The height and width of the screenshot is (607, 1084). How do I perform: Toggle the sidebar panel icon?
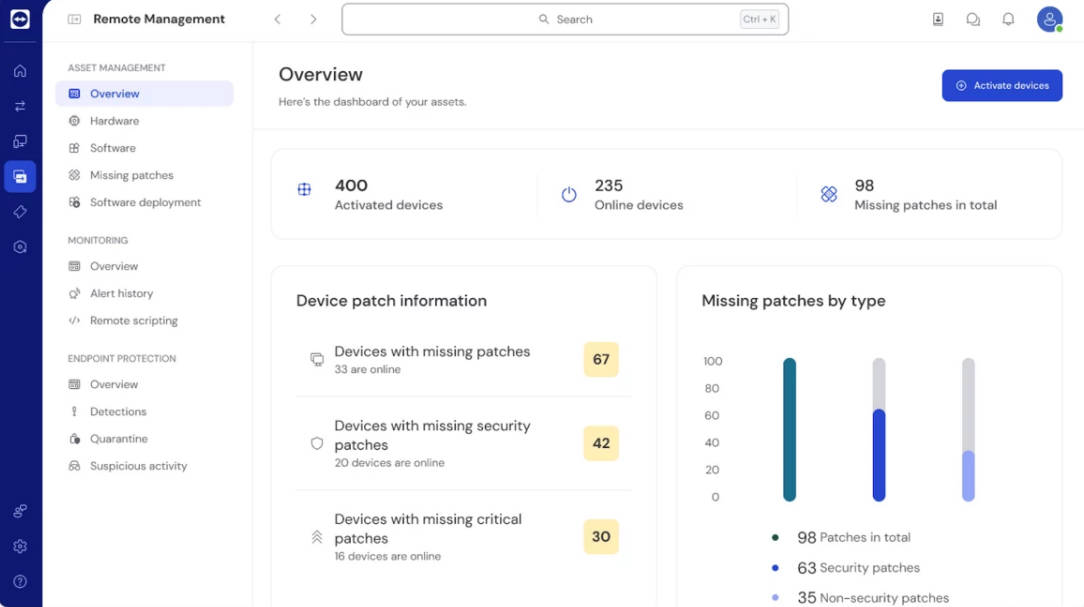pos(74,19)
